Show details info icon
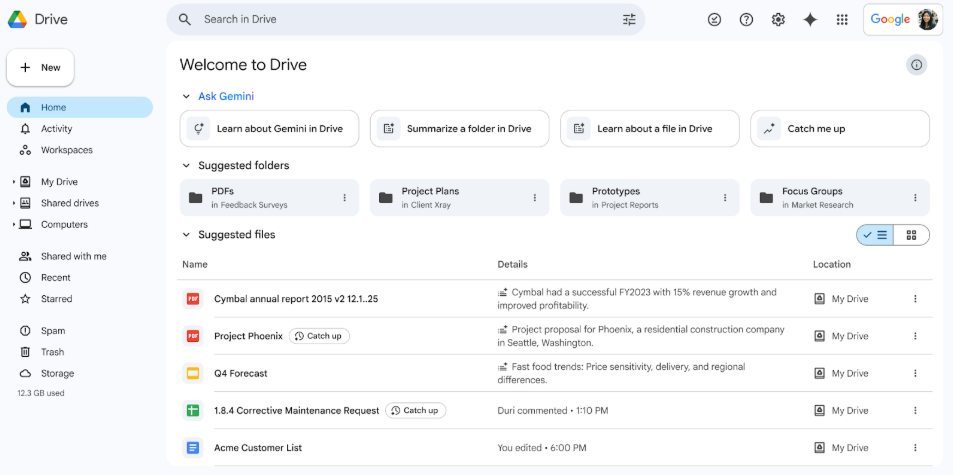 click(917, 64)
